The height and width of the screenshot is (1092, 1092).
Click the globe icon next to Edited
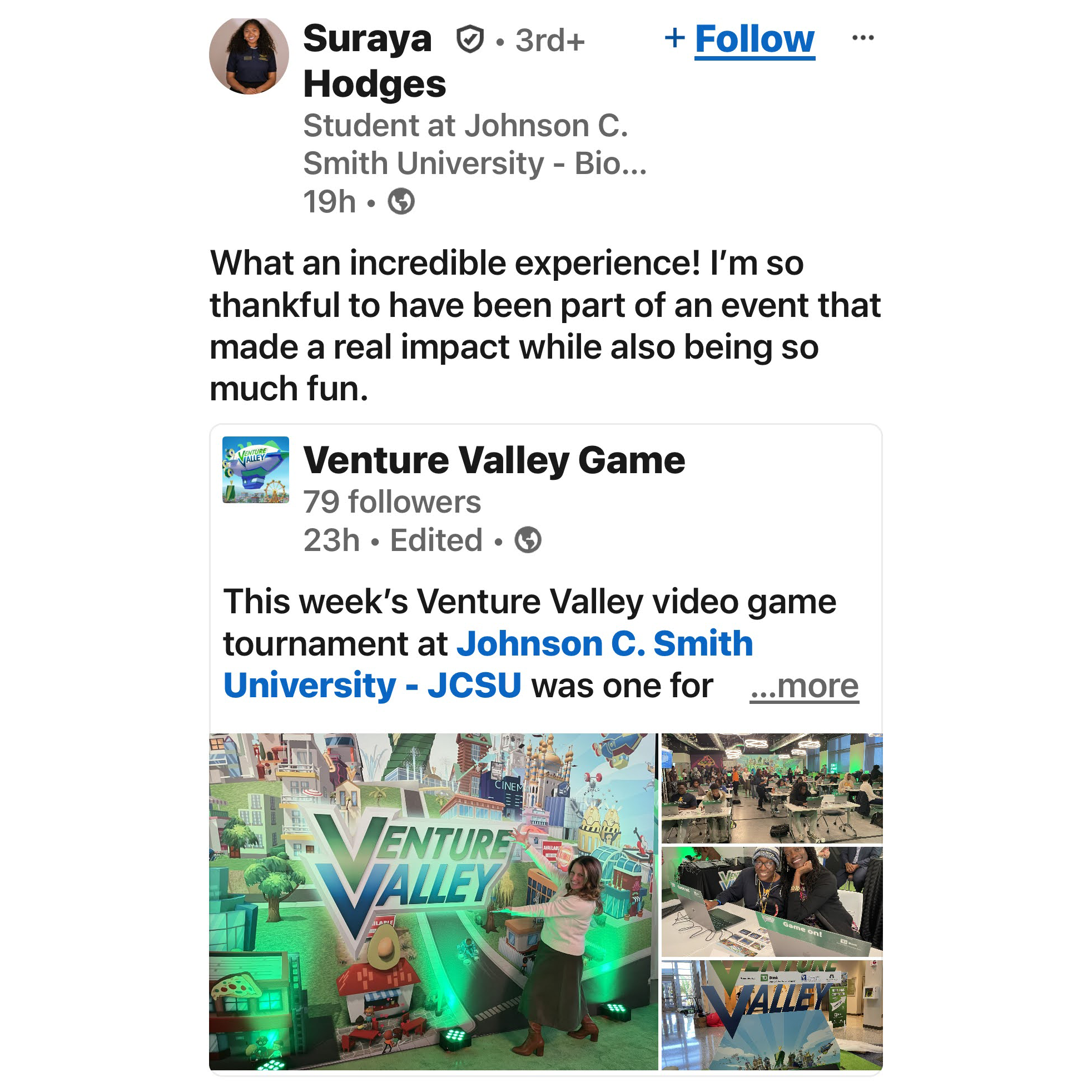click(527, 540)
